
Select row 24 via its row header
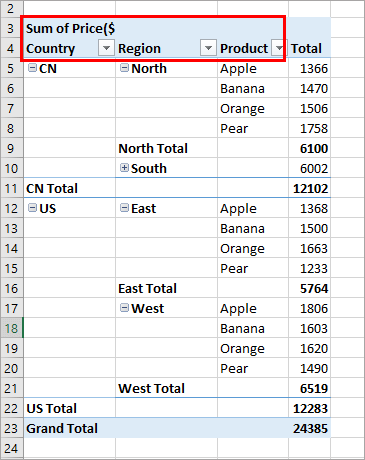pos(12,448)
